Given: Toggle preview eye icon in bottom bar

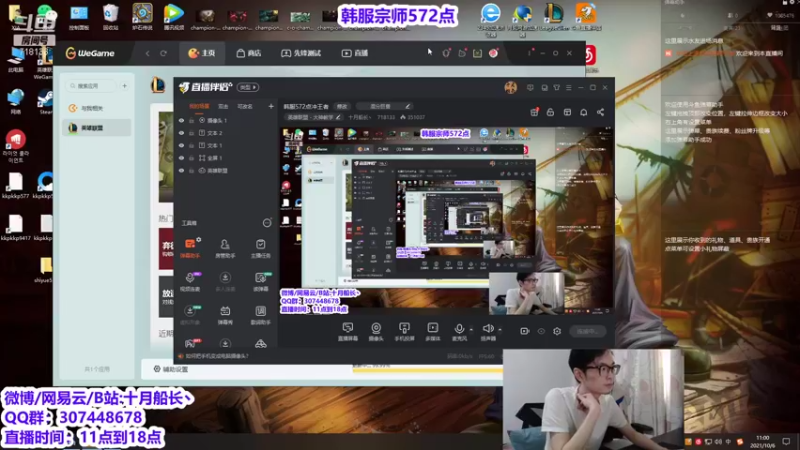Looking at the screenshot, I should click(x=541, y=331).
